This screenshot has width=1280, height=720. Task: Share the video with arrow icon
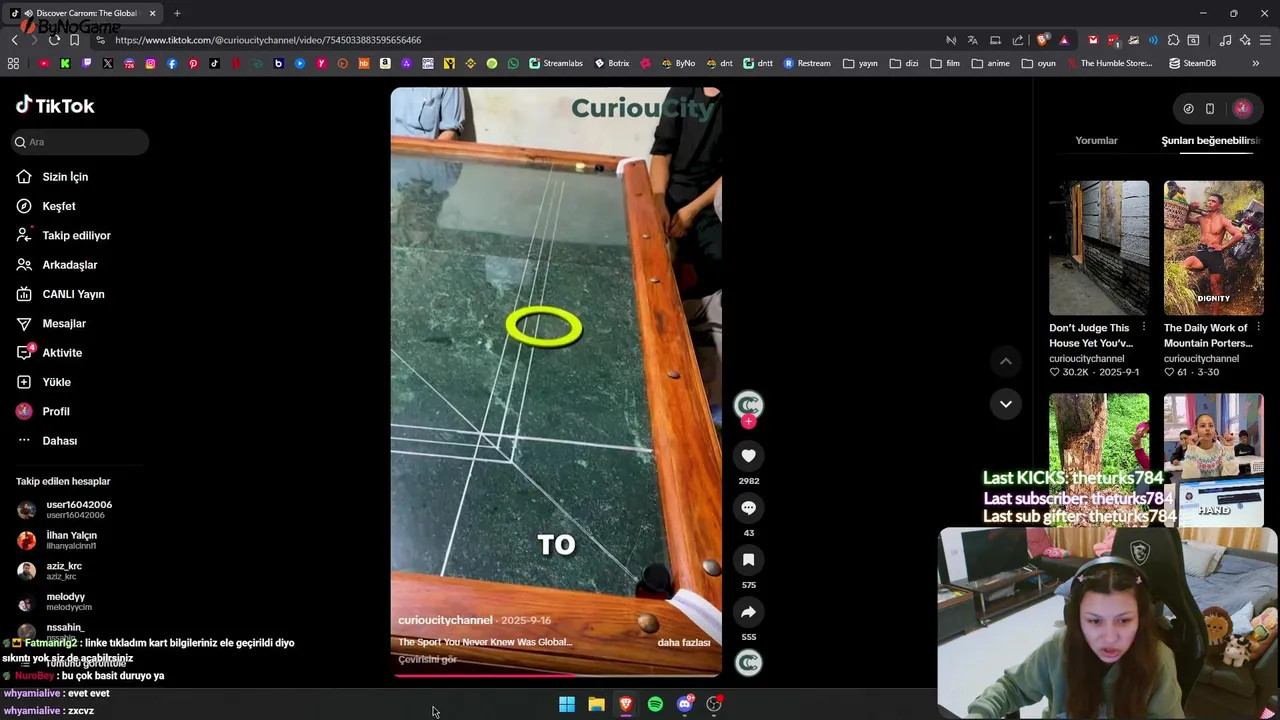(x=748, y=612)
